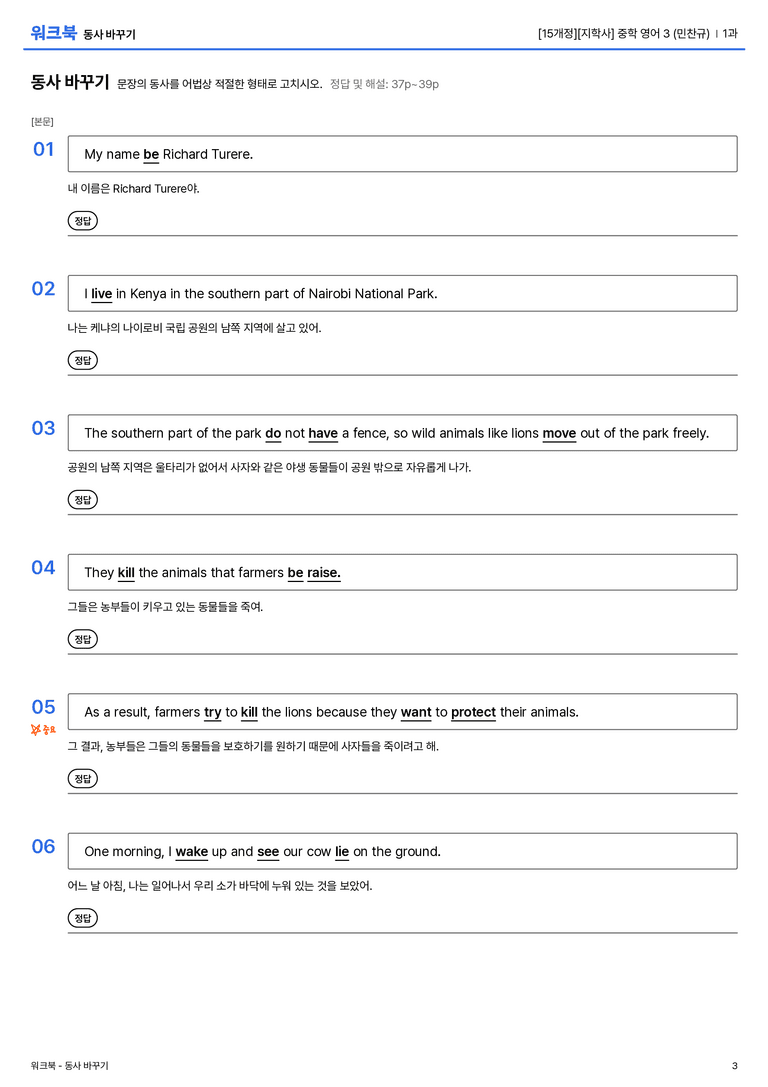
Task: Click the underlined word 'protect' in question 05
Action: [x=473, y=712]
